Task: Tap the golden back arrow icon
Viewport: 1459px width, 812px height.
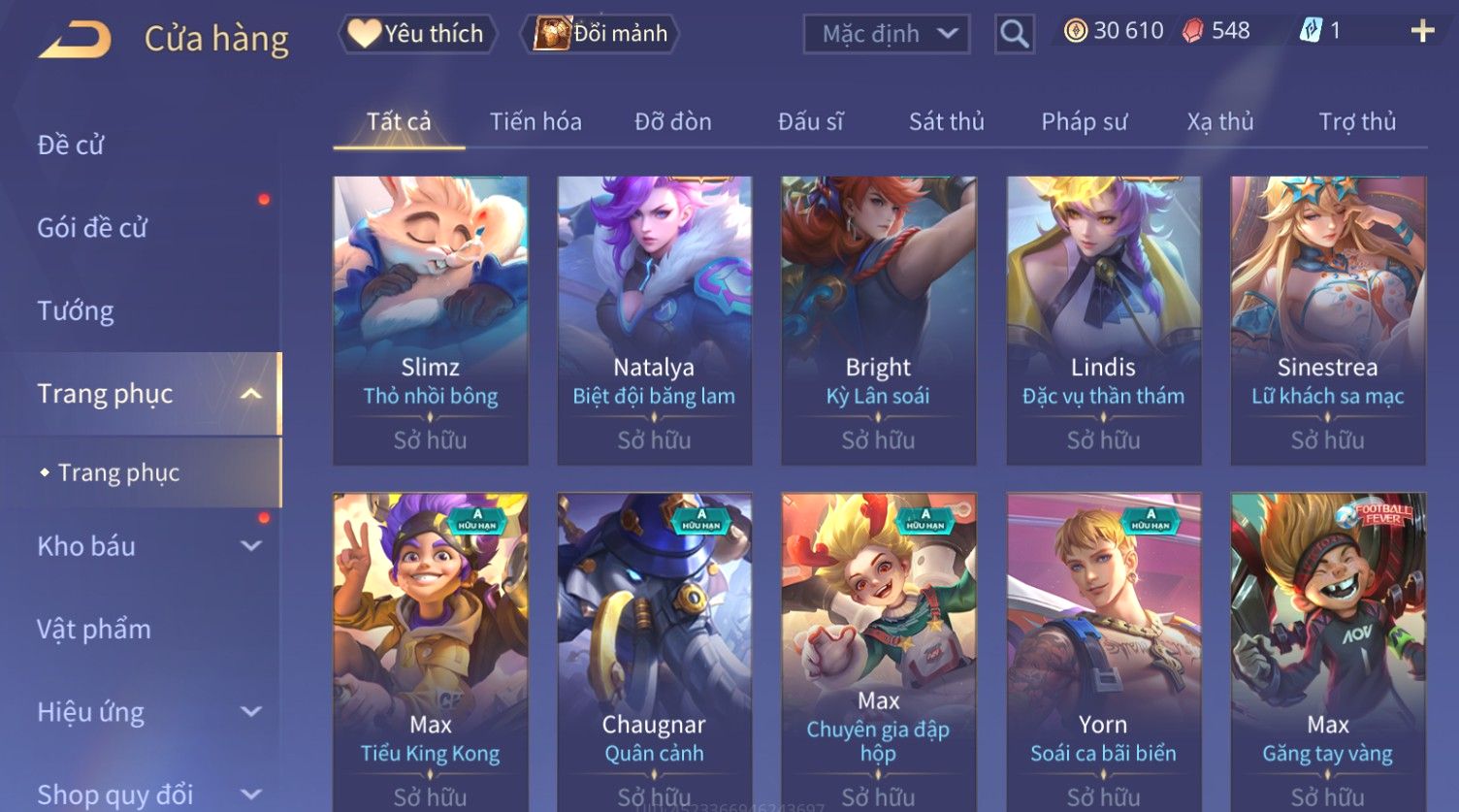Action: (75, 40)
